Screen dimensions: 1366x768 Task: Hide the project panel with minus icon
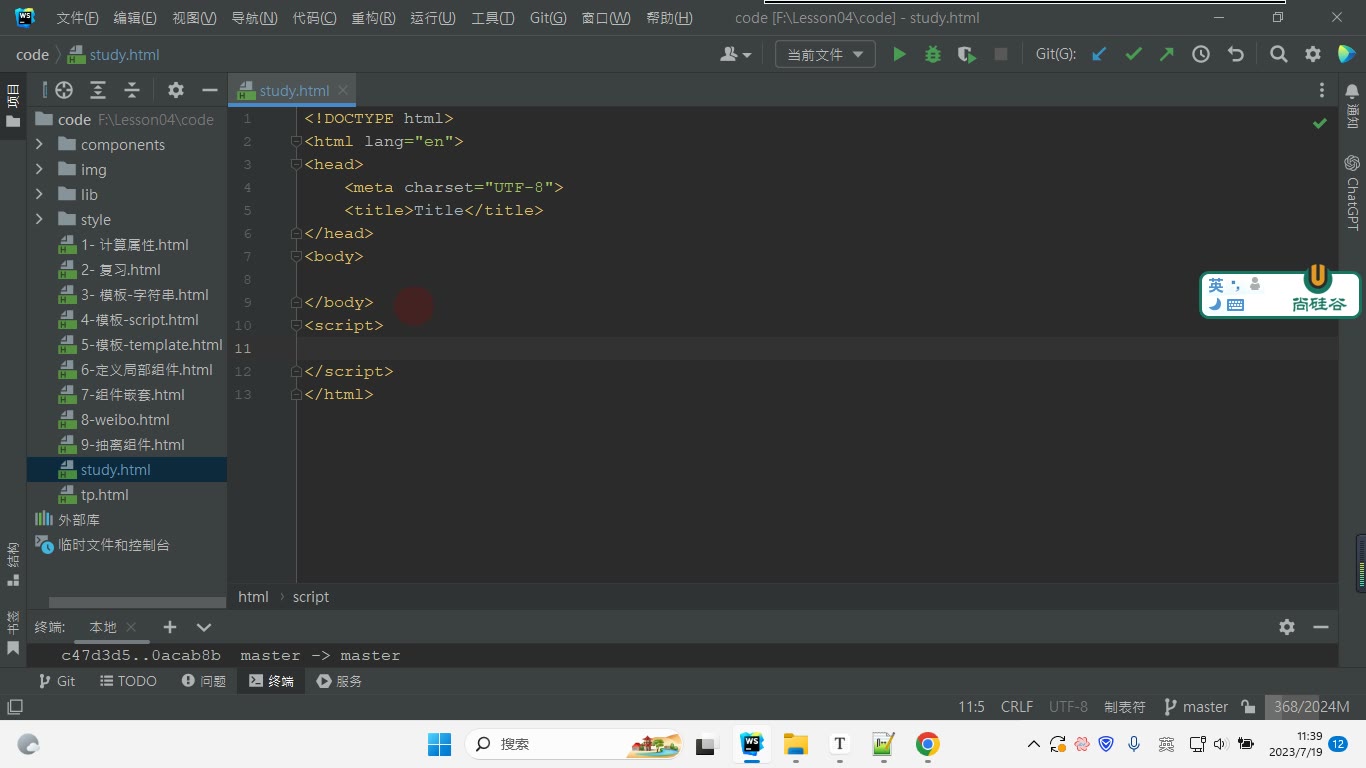210,90
